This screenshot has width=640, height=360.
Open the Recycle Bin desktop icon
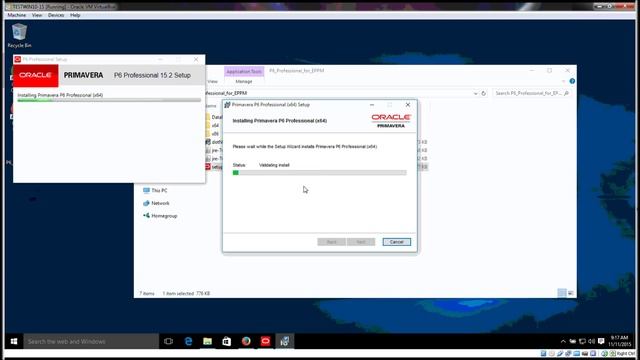point(19,36)
